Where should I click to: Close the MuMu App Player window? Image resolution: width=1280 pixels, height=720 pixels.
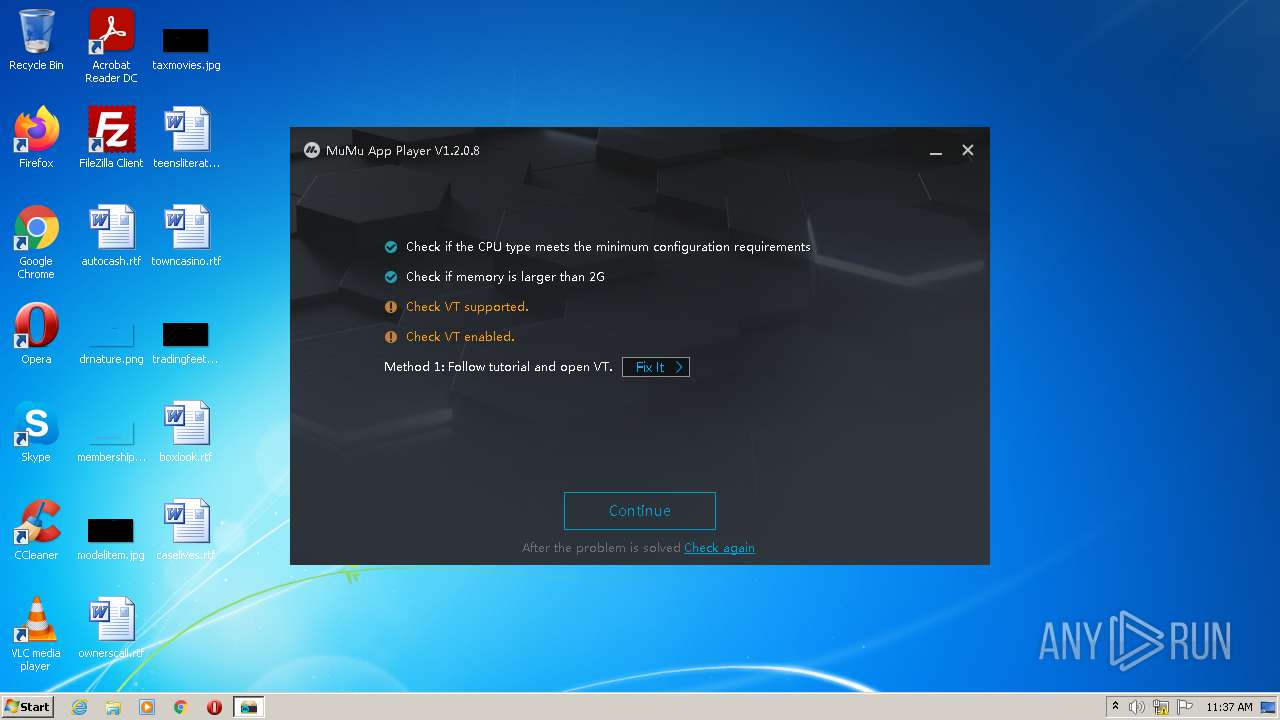coord(967,150)
